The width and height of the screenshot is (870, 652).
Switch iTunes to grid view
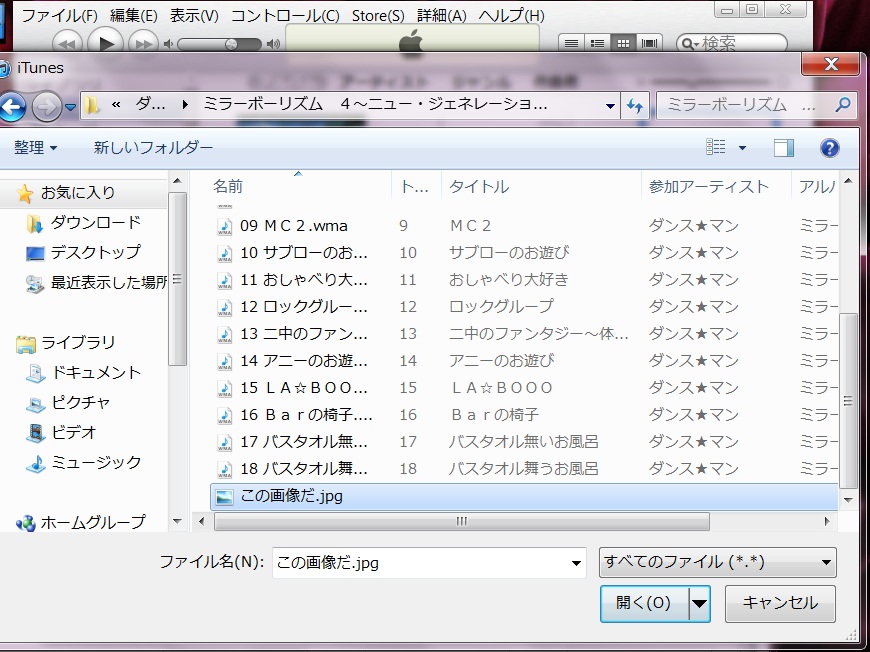pyautogui.click(x=623, y=43)
